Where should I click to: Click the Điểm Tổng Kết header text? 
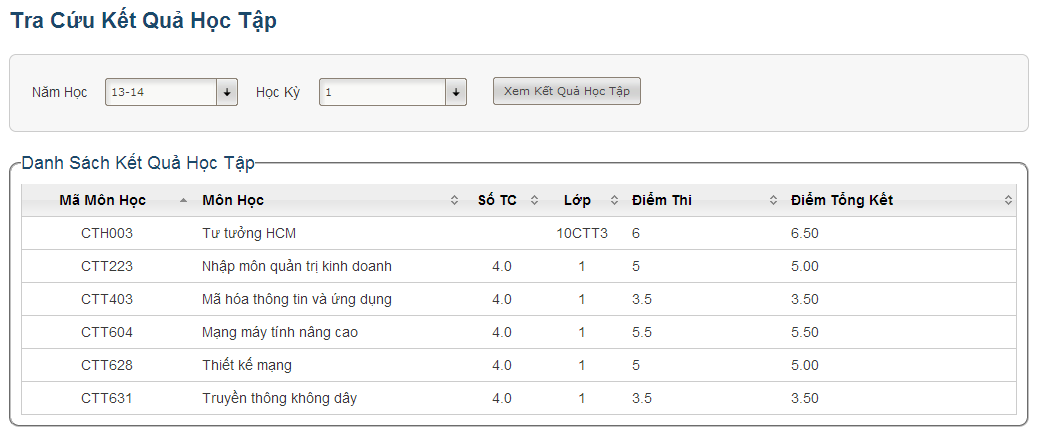(x=842, y=200)
